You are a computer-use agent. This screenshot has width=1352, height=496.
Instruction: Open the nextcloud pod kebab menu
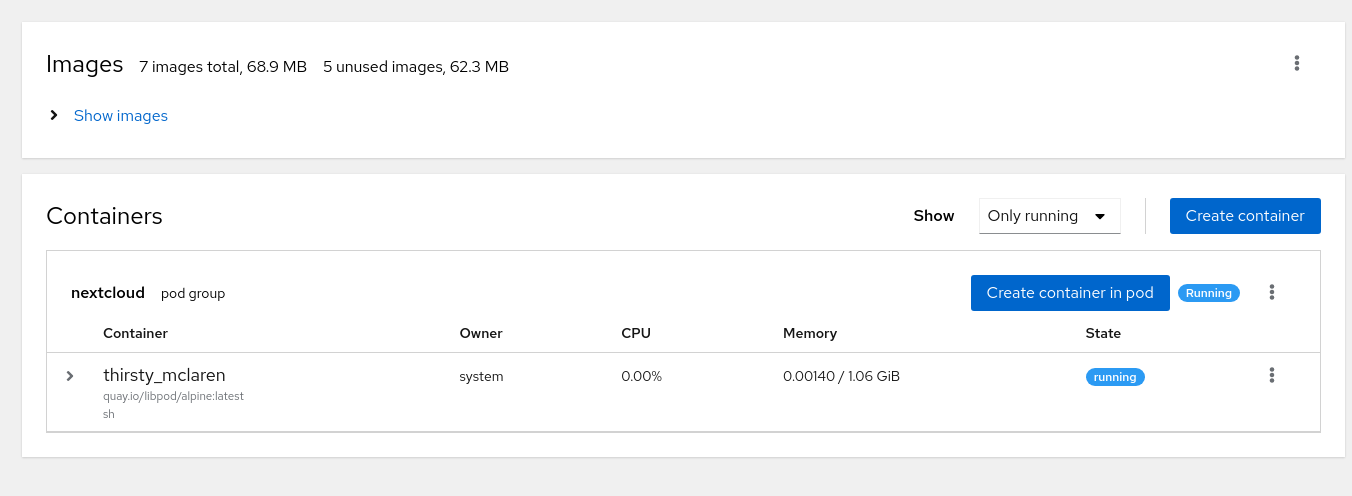[x=1272, y=292]
